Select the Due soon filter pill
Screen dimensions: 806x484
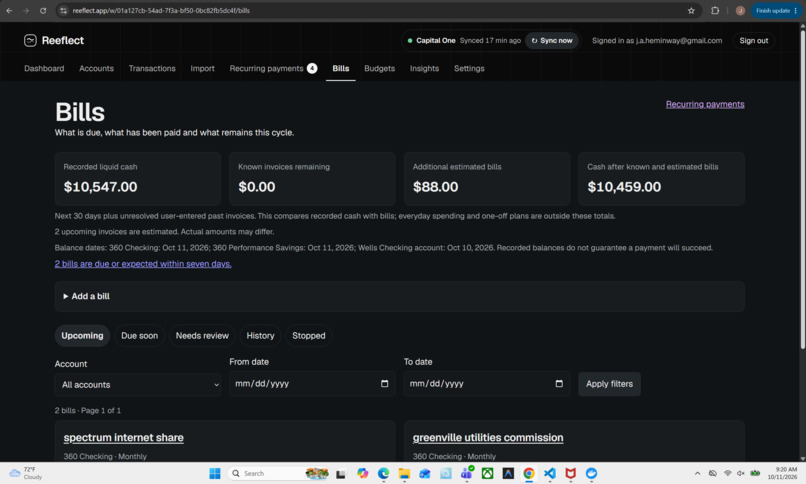coord(139,336)
